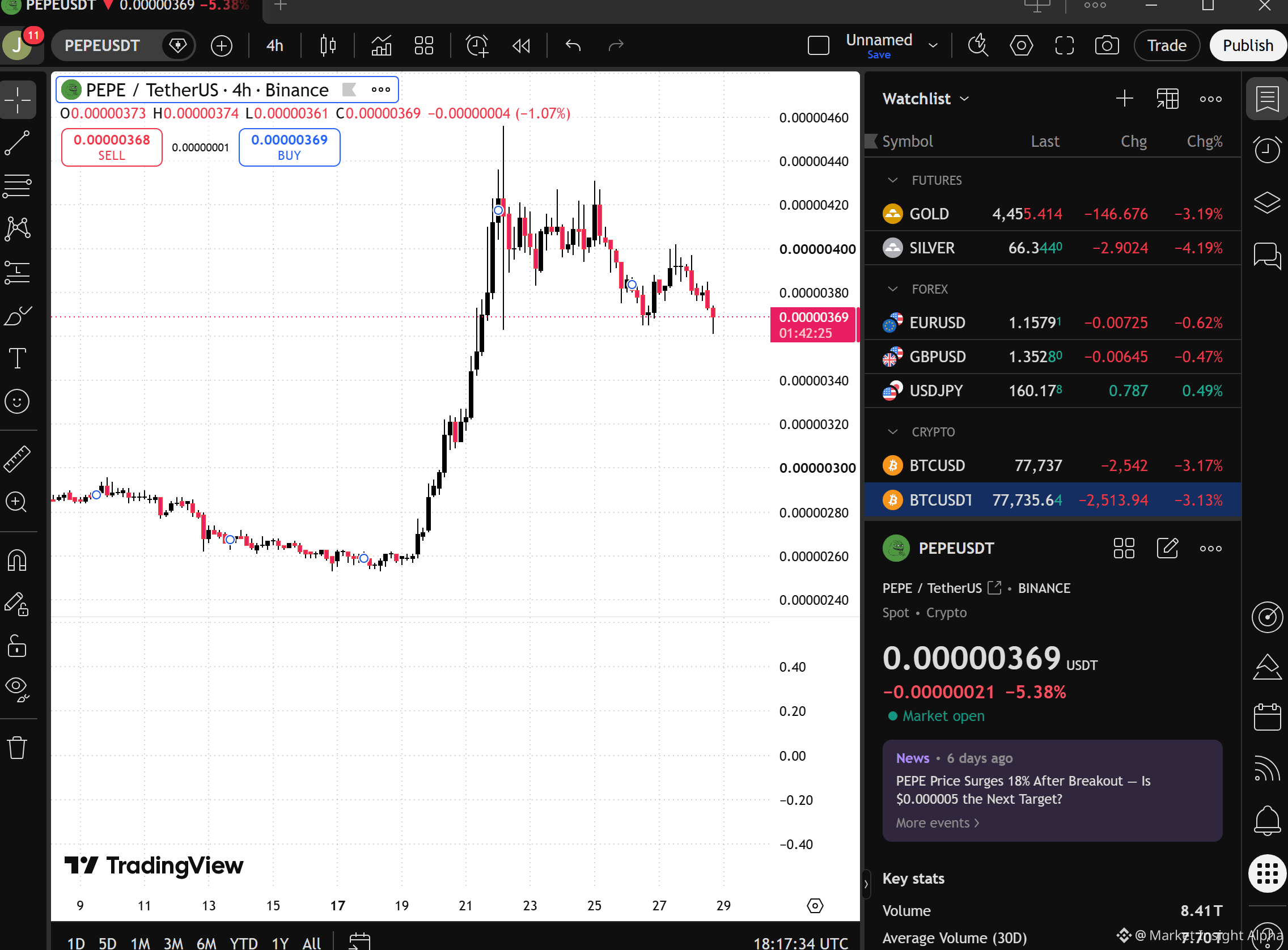1288x950 pixels.
Task: Select the crosshair cursor tool
Action: click(17, 100)
